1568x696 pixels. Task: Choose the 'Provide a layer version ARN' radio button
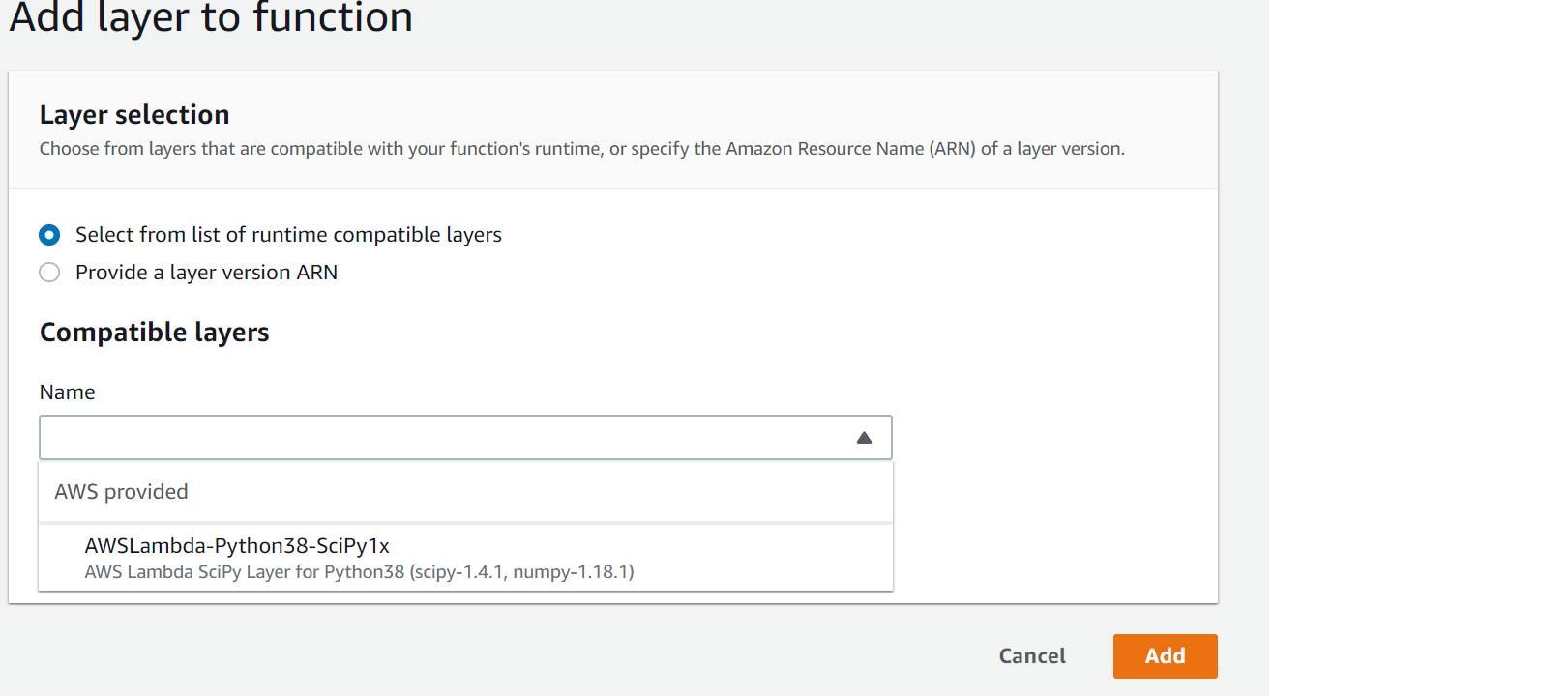(49, 273)
